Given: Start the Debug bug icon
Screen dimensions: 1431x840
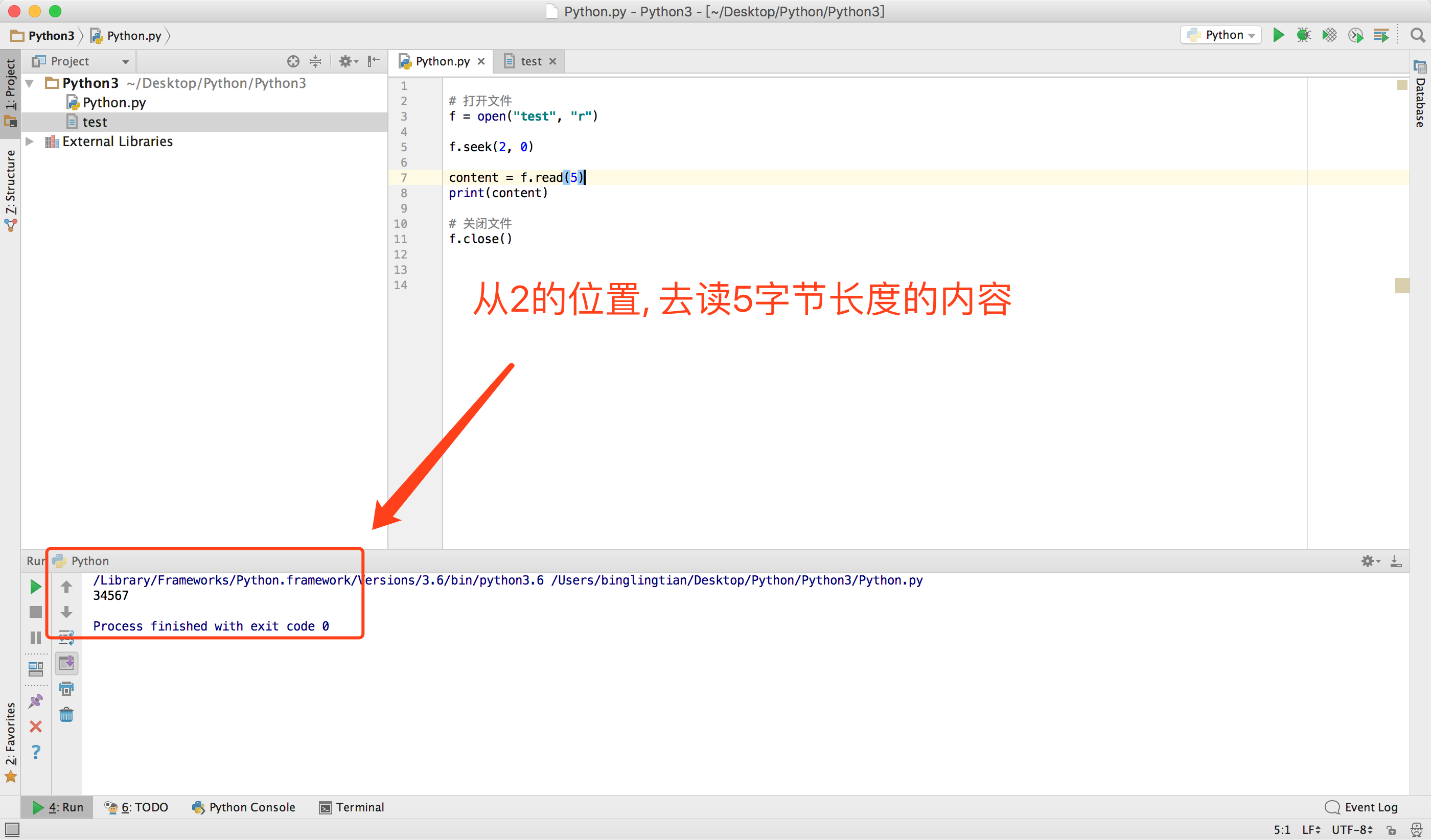Looking at the screenshot, I should tap(1304, 35).
